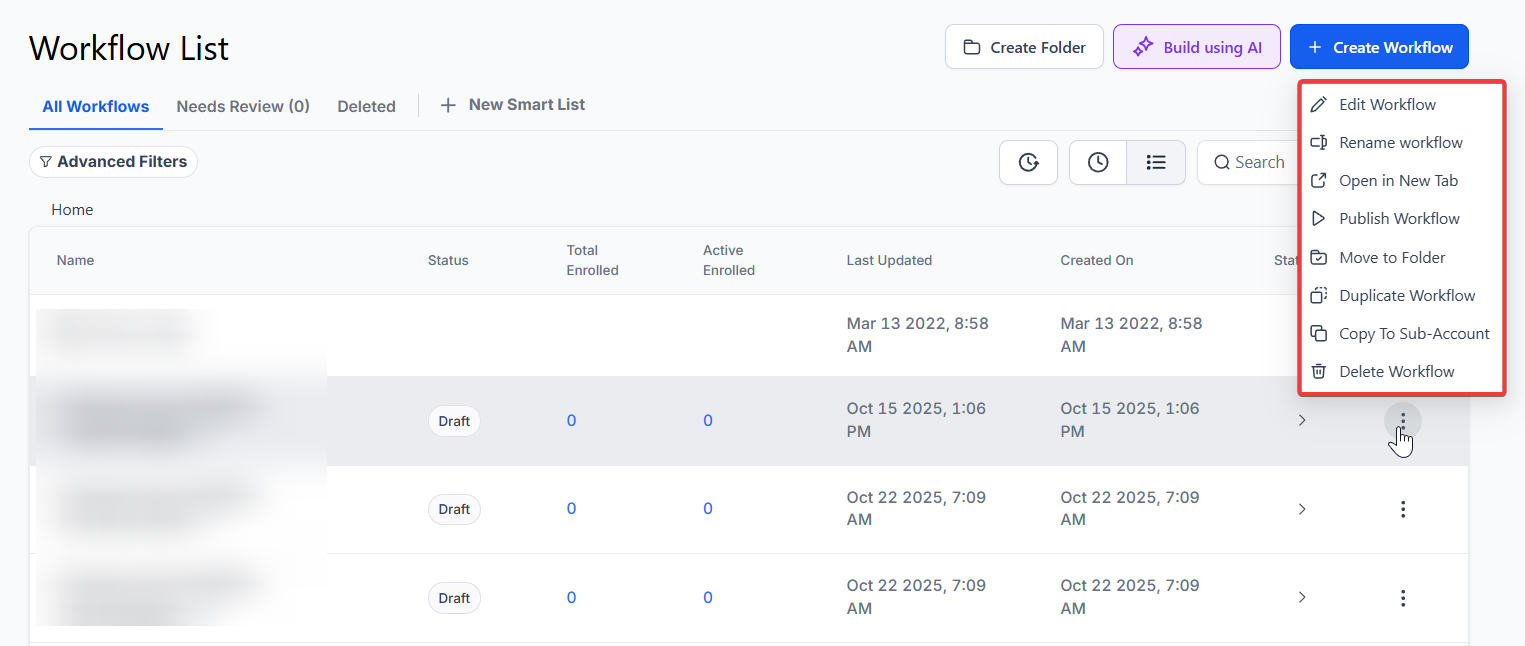1525x646 pixels.
Task: Open three-dot menu for last visible row
Action: coord(1402,598)
